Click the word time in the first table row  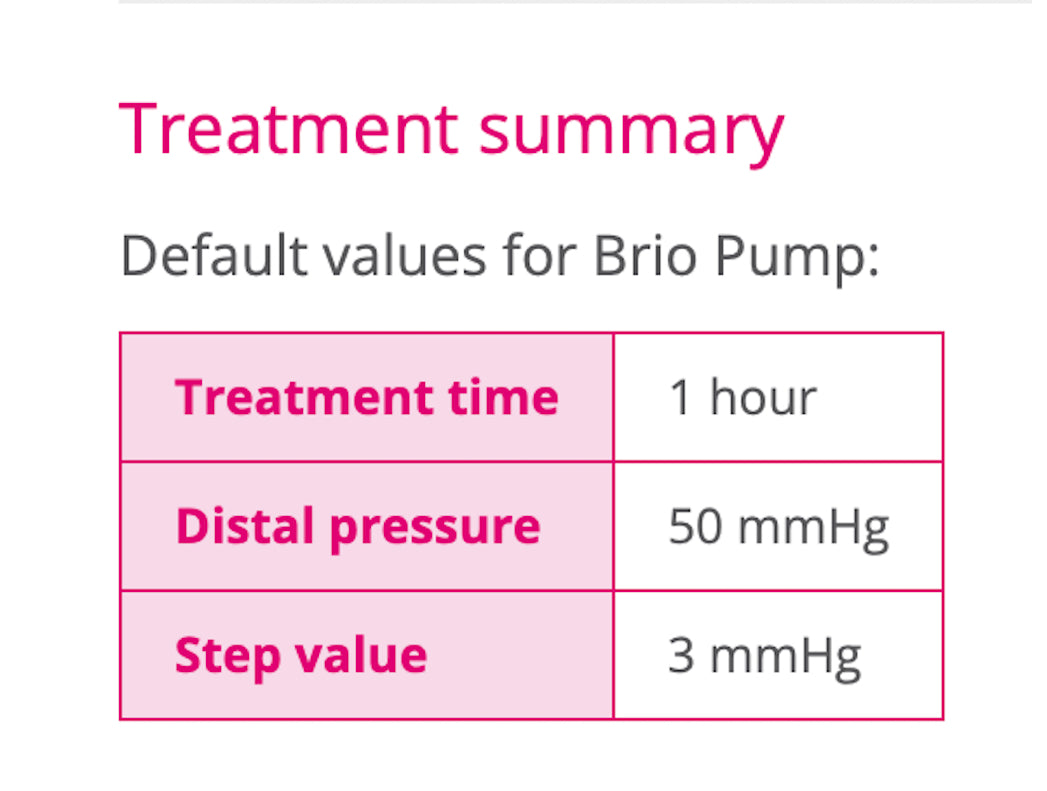[503, 397]
